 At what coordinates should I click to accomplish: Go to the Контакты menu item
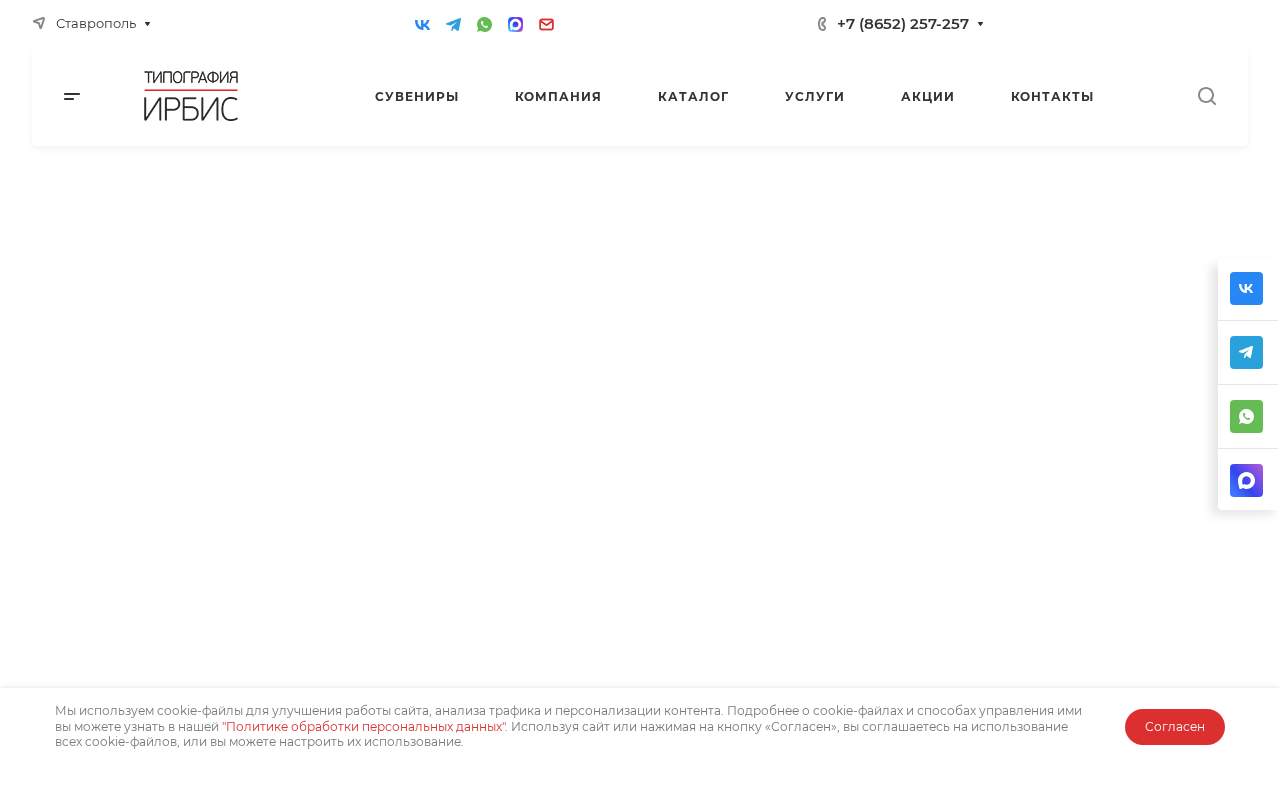(1052, 96)
